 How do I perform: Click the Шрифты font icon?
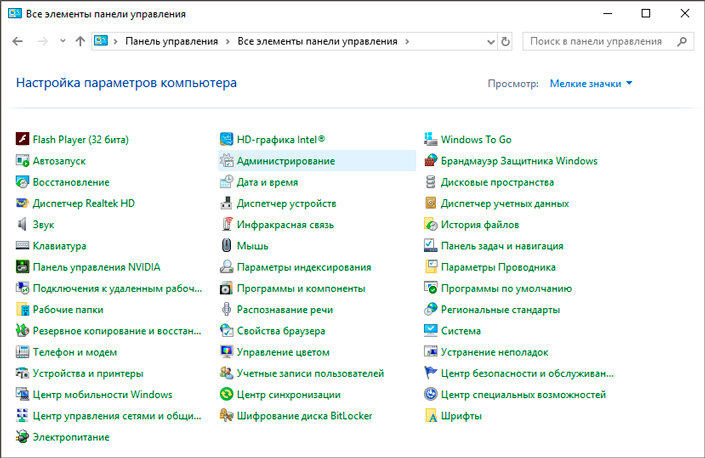[430, 415]
